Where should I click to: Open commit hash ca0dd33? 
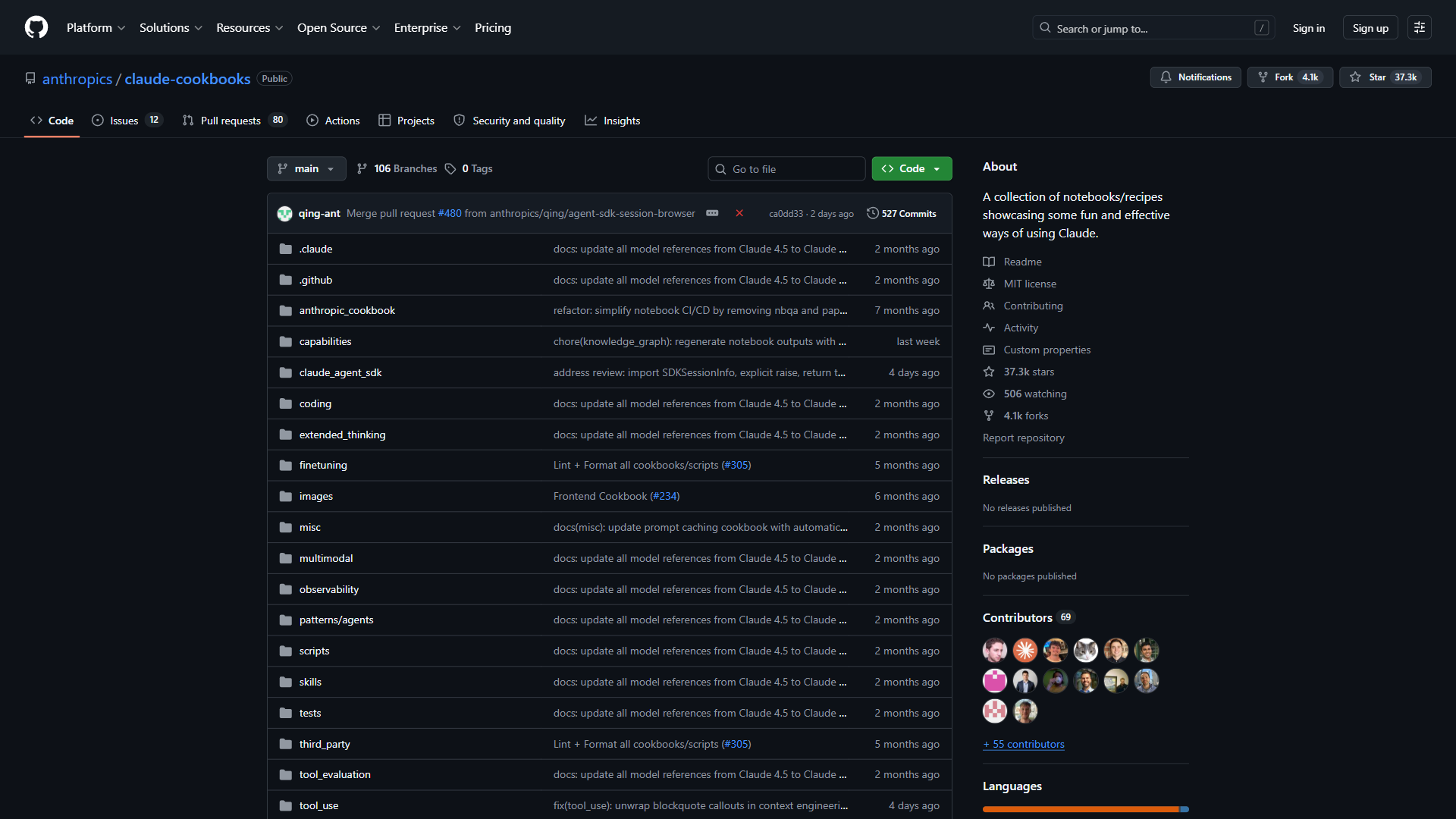pyautogui.click(x=786, y=214)
